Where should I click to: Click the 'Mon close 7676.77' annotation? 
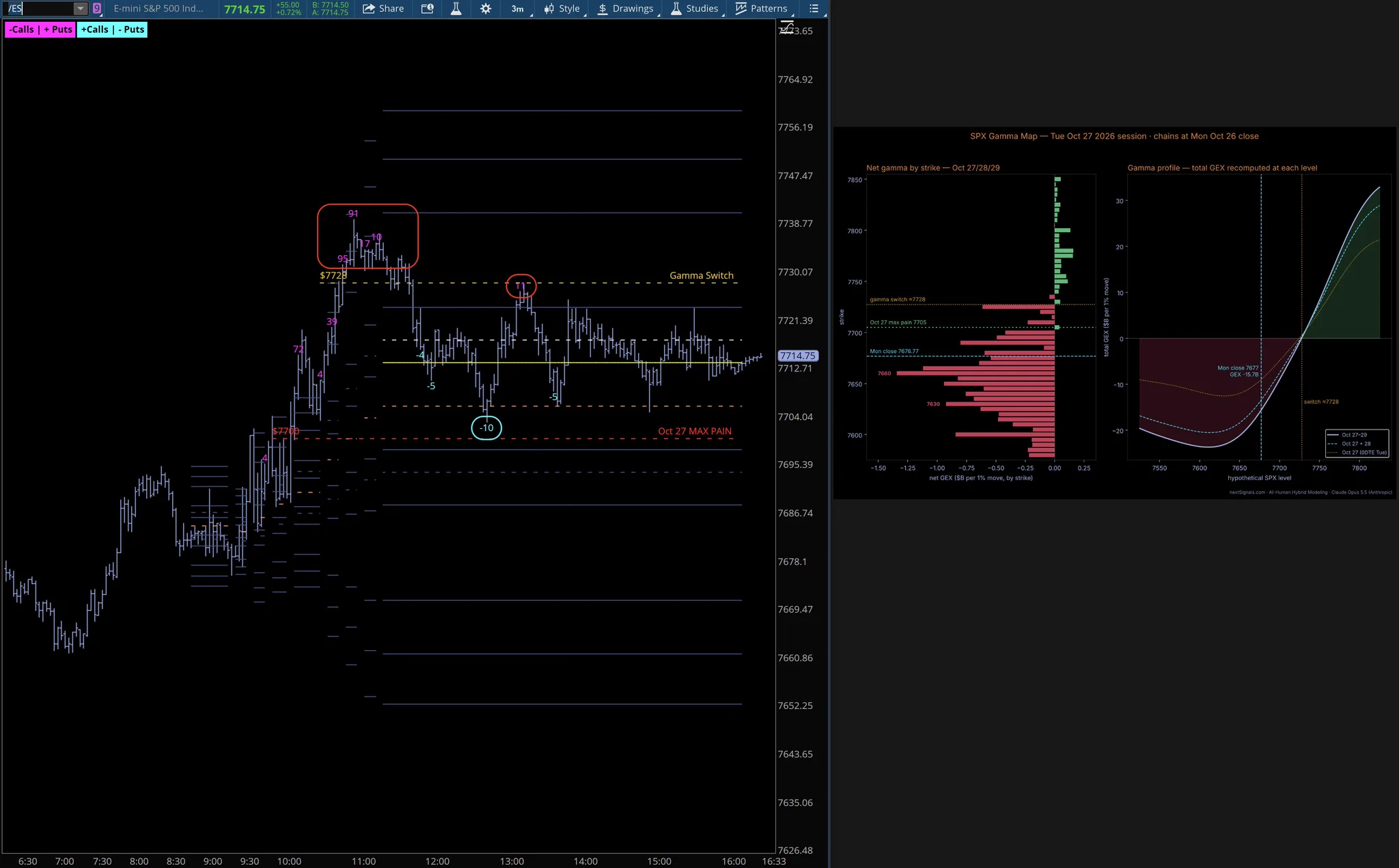[x=894, y=351]
